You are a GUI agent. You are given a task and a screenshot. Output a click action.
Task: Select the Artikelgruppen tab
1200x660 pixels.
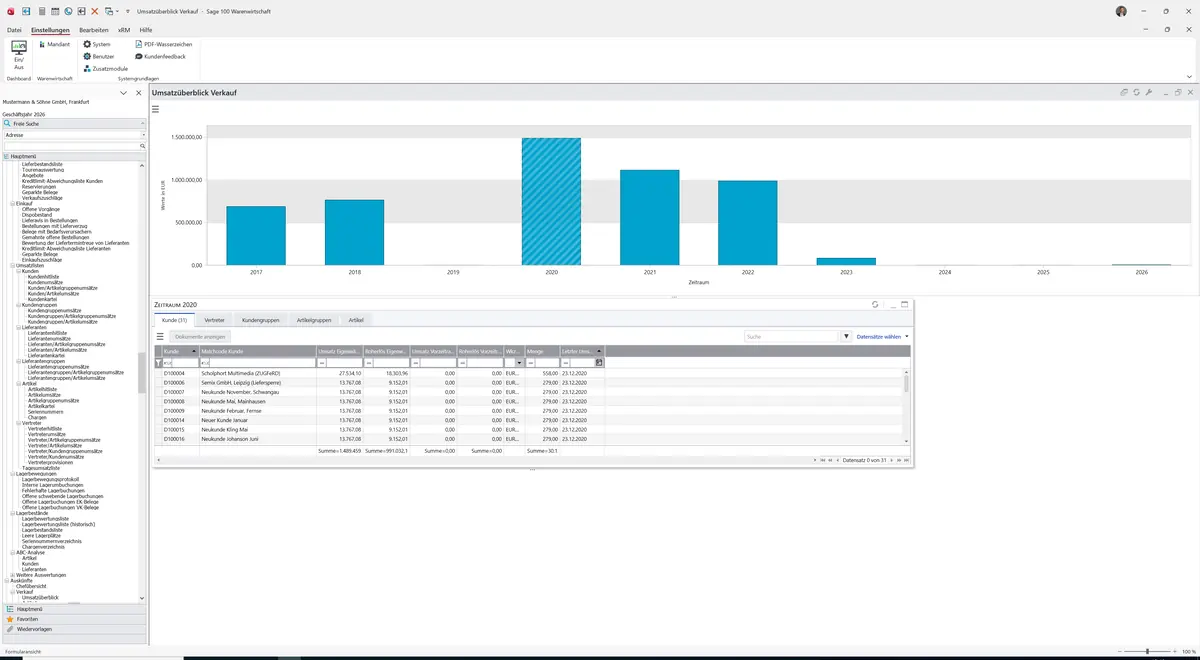pos(314,320)
